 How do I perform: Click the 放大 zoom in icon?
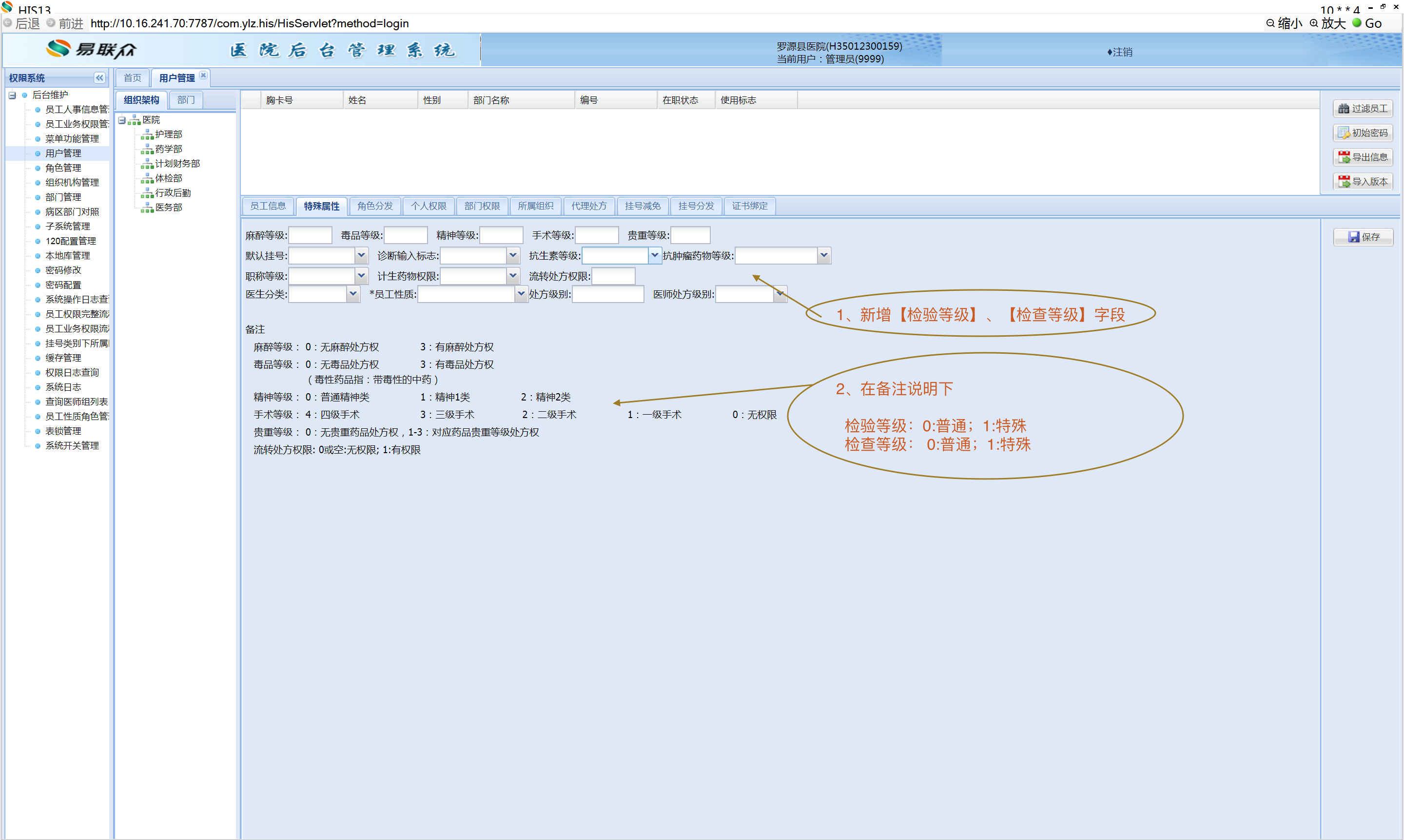1314,23
